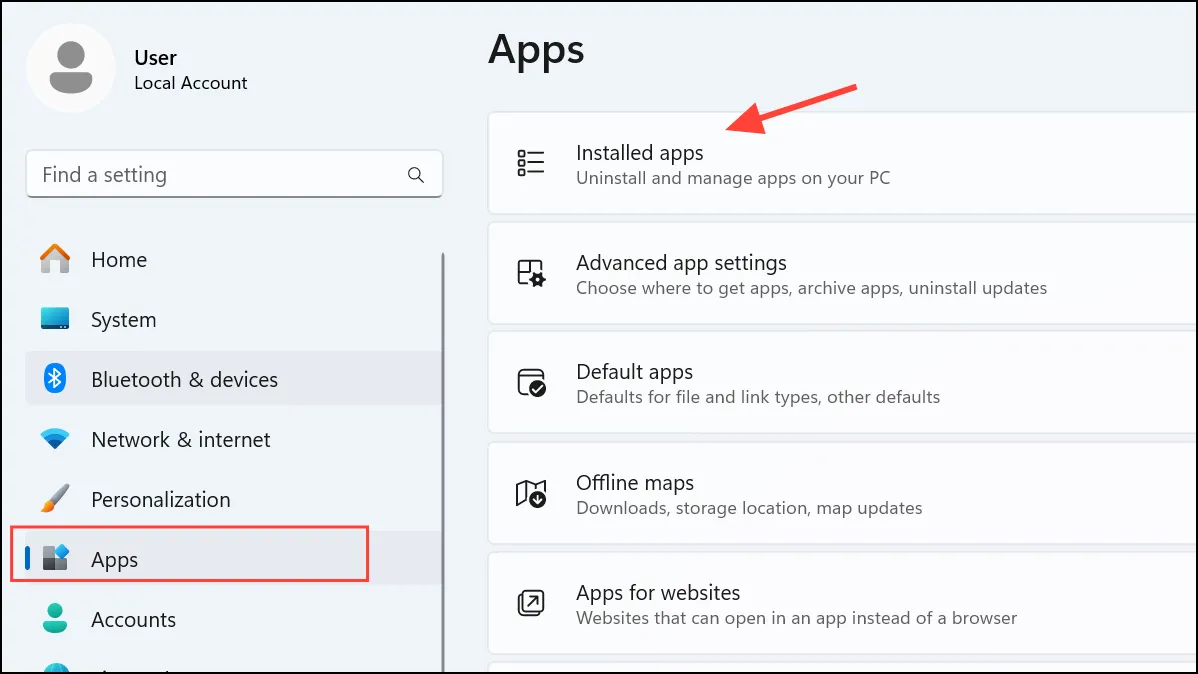Click the Local Account label
This screenshot has height=674, width=1198.
190,83
